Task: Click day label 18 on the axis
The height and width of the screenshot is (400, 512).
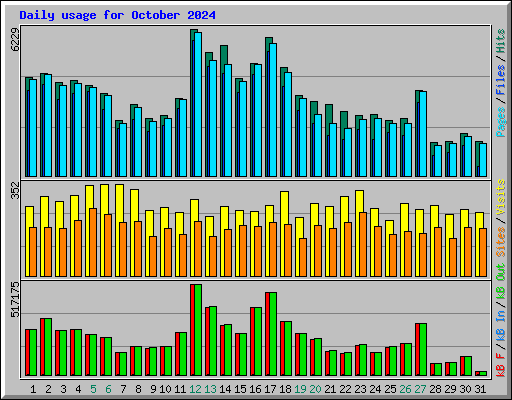Action: 285,389
